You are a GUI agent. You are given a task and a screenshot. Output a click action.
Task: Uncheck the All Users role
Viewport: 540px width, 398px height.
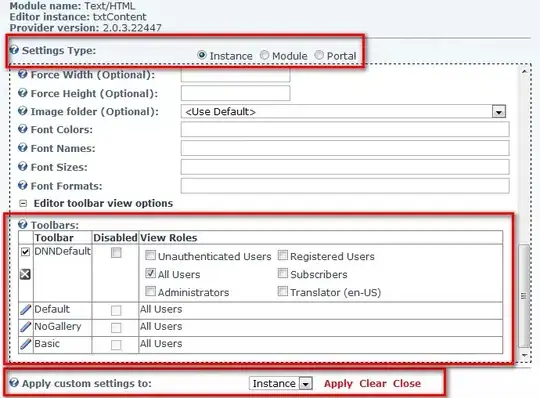coord(150,273)
